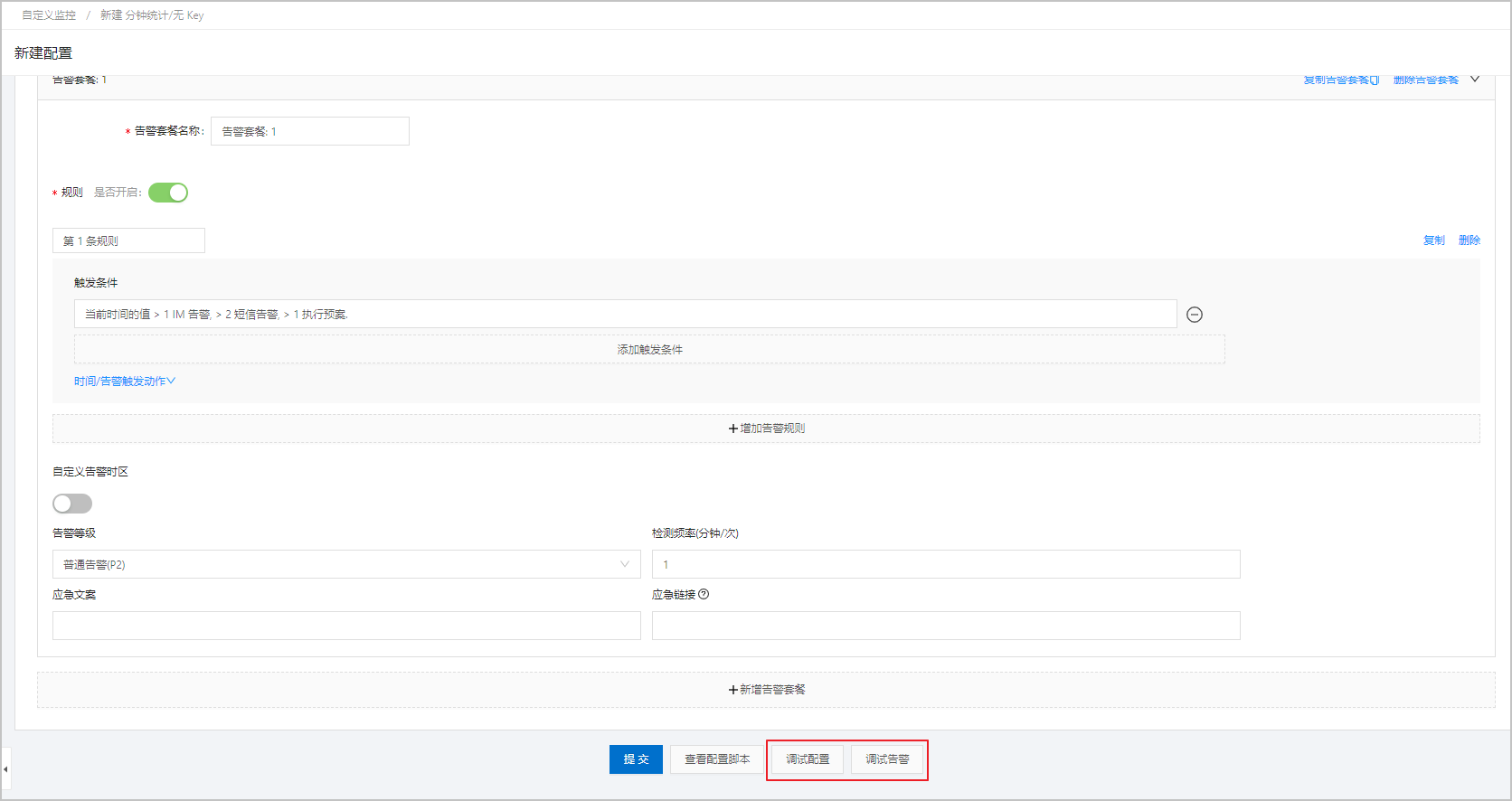Open 查看配置脚本 button
This screenshot has width=1512, height=801.
point(717,759)
